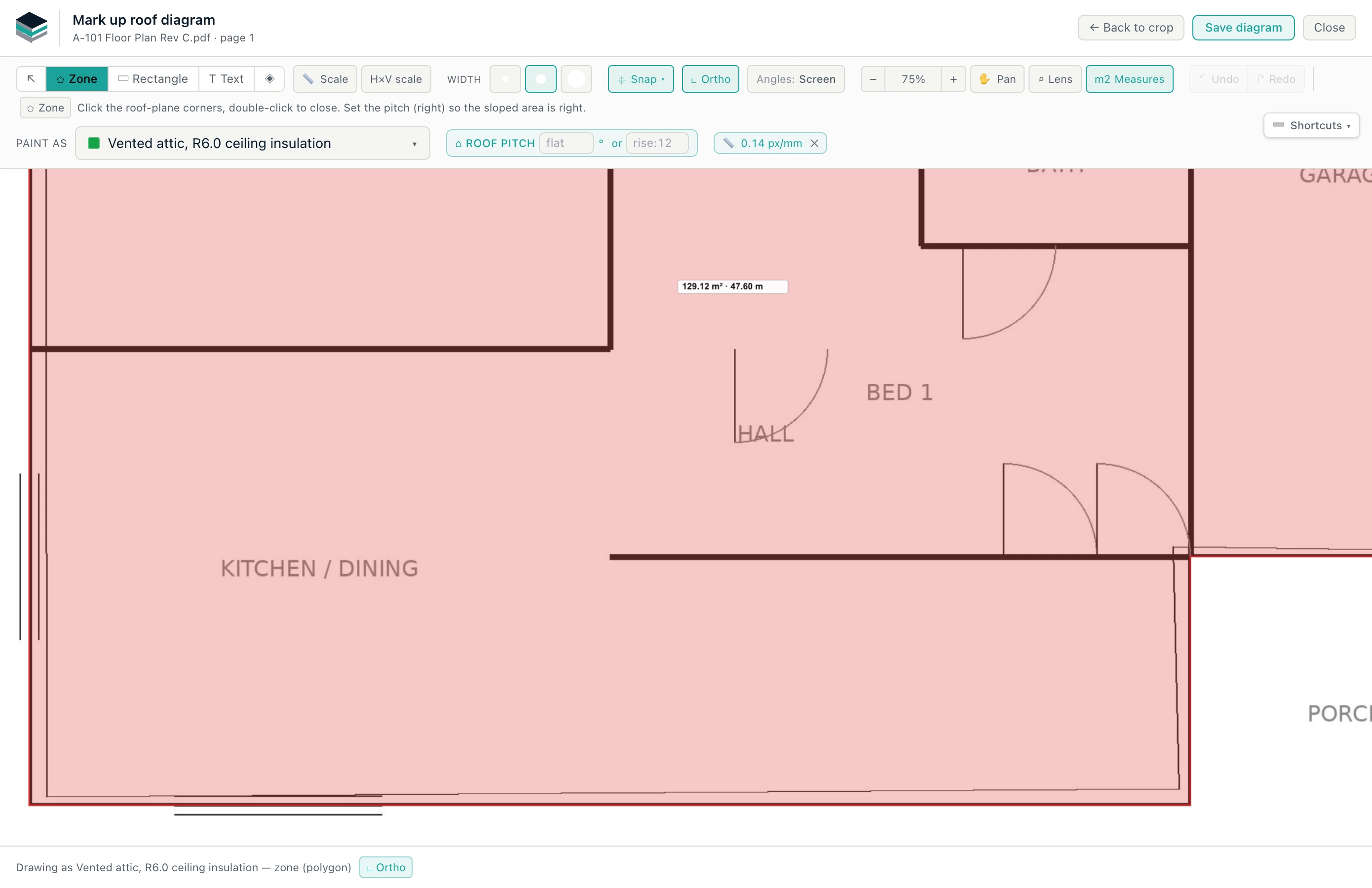Screen dimensions: 1372x888
Task: Set thin line width
Action: coord(505,79)
